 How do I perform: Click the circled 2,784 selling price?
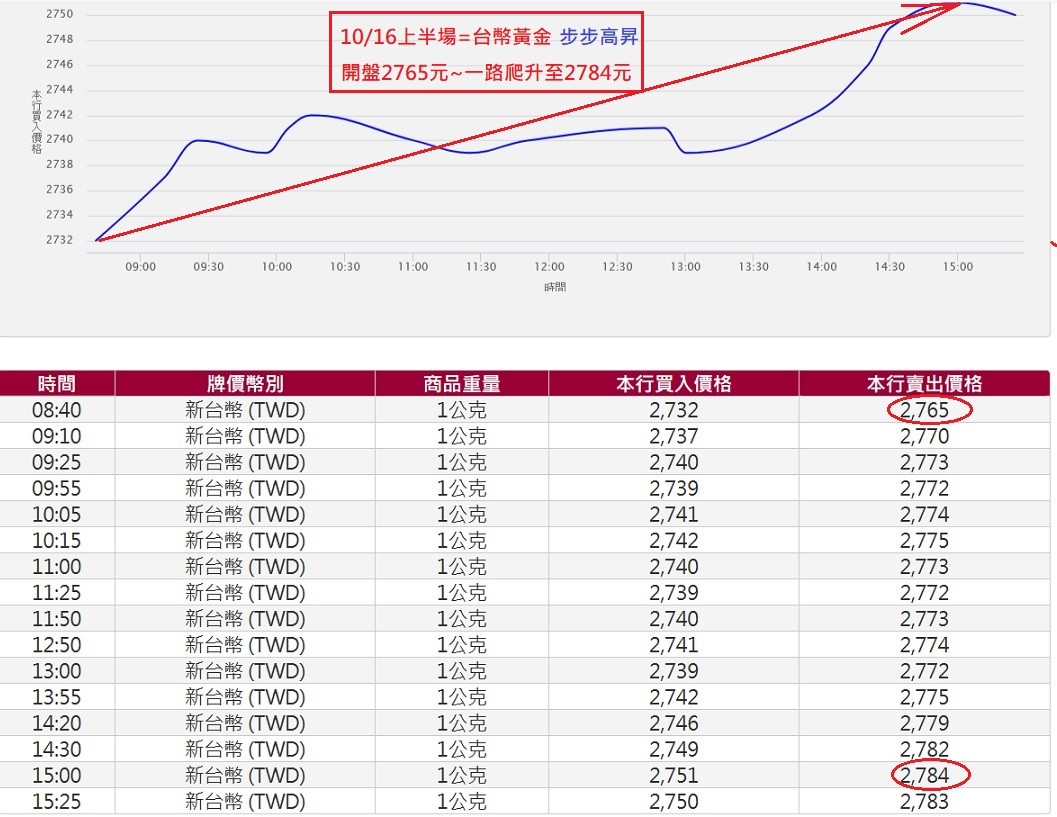928,774
